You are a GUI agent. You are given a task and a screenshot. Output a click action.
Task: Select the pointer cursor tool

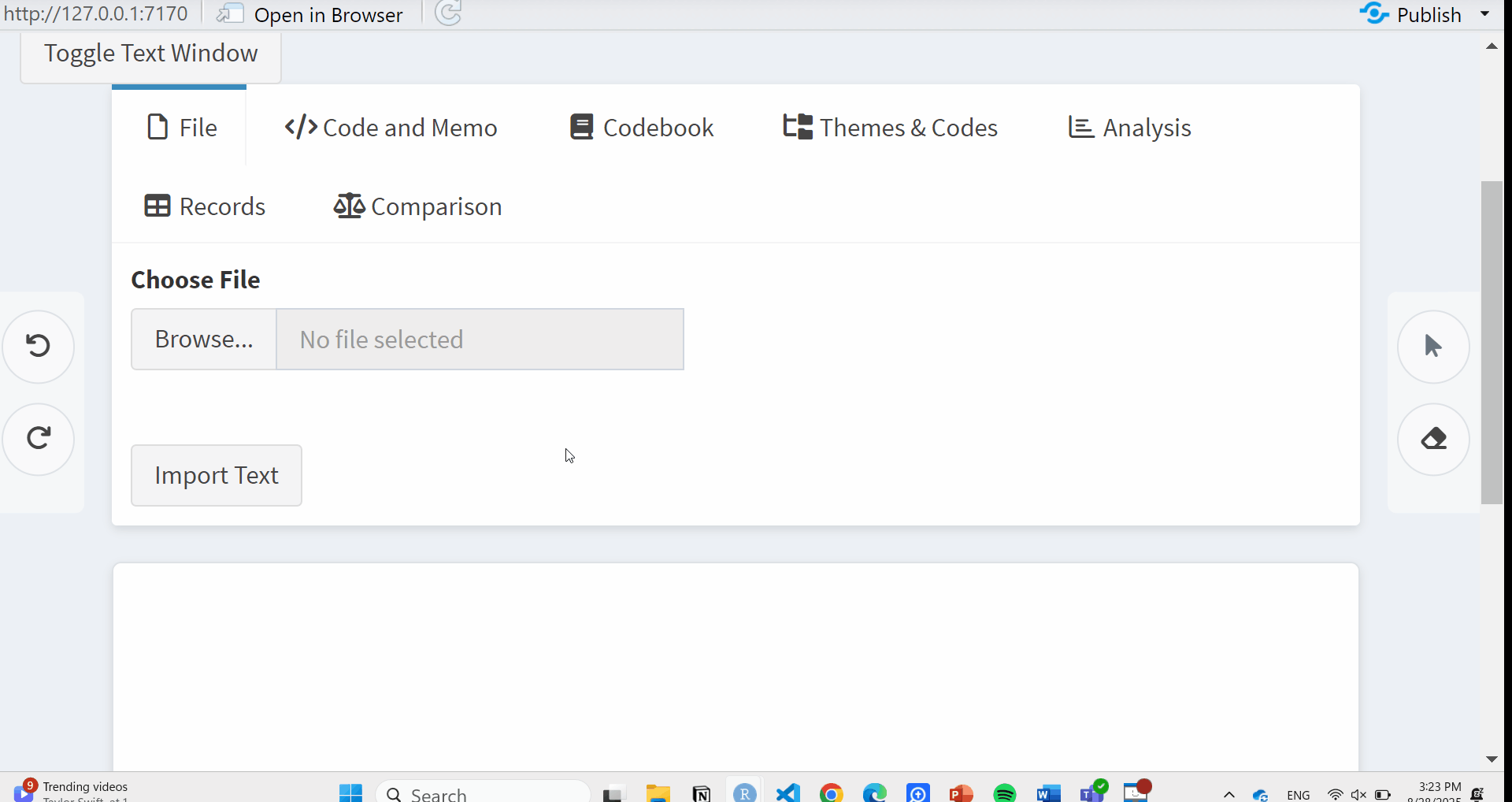pyautogui.click(x=1433, y=346)
